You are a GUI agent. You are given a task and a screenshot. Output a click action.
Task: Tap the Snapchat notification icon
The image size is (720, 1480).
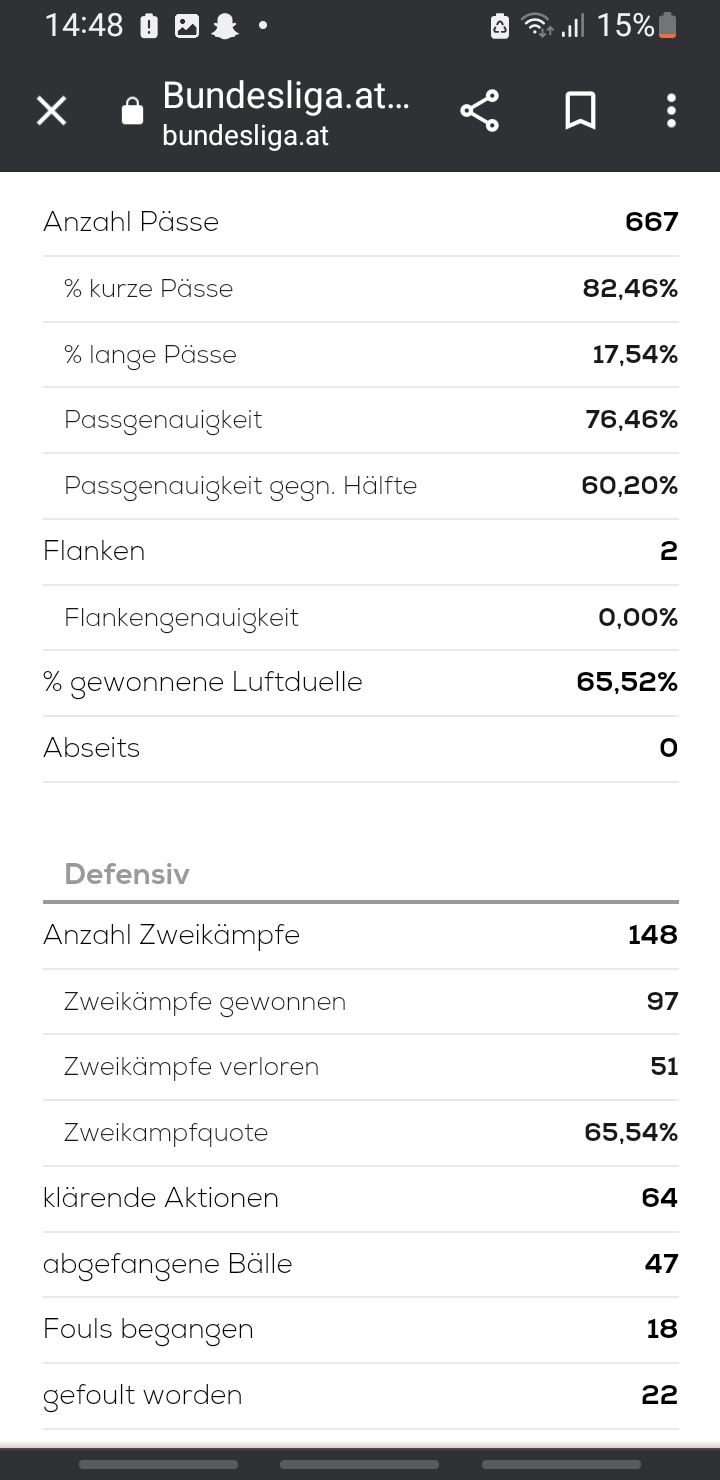tap(225, 26)
